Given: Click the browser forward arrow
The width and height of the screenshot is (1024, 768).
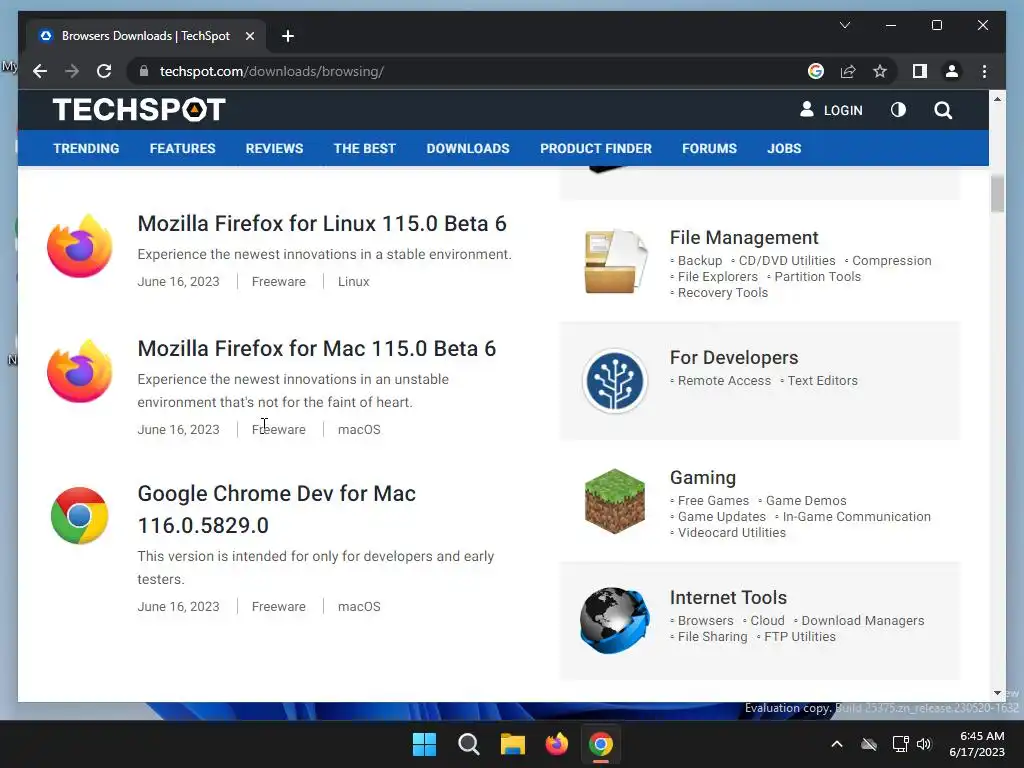Looking at the screenshot, I should [72, 71].
